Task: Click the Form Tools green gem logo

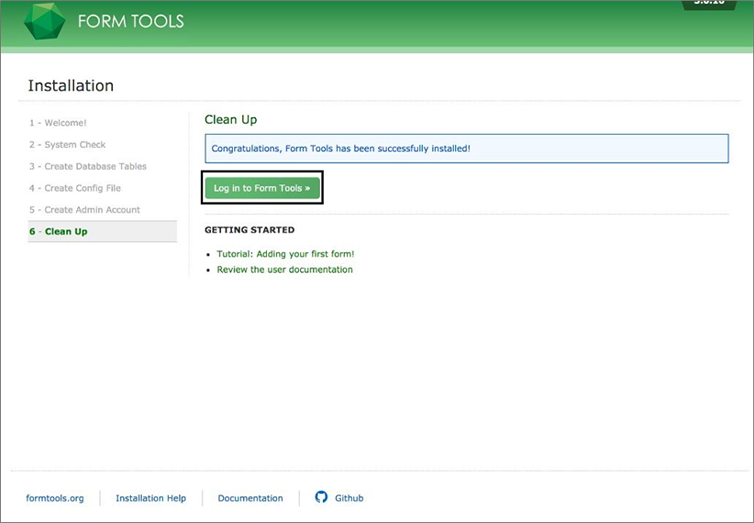Action: pyautogui.click(x=45, y=21)
